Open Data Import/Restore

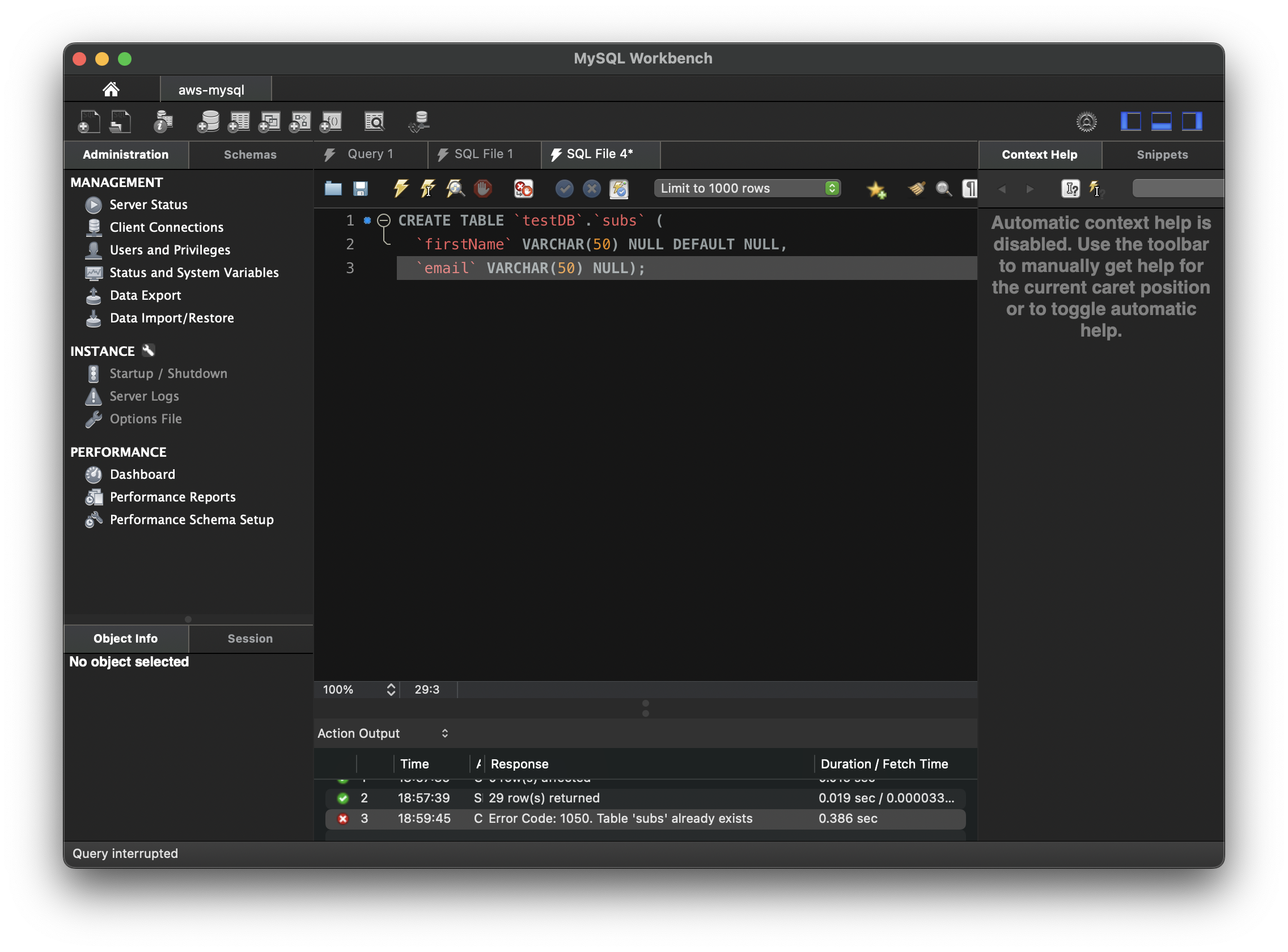pyautogui.click(x=172, y=318)
